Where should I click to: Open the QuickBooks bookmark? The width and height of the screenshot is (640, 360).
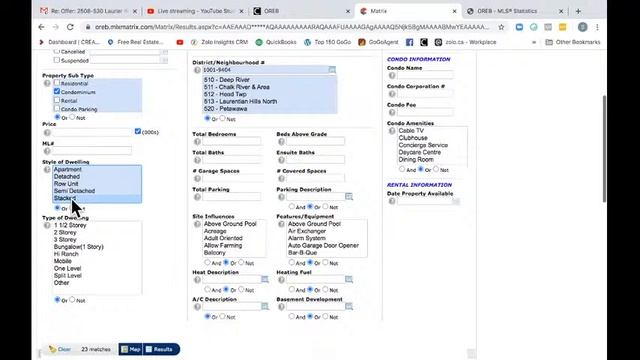point(276,42)
